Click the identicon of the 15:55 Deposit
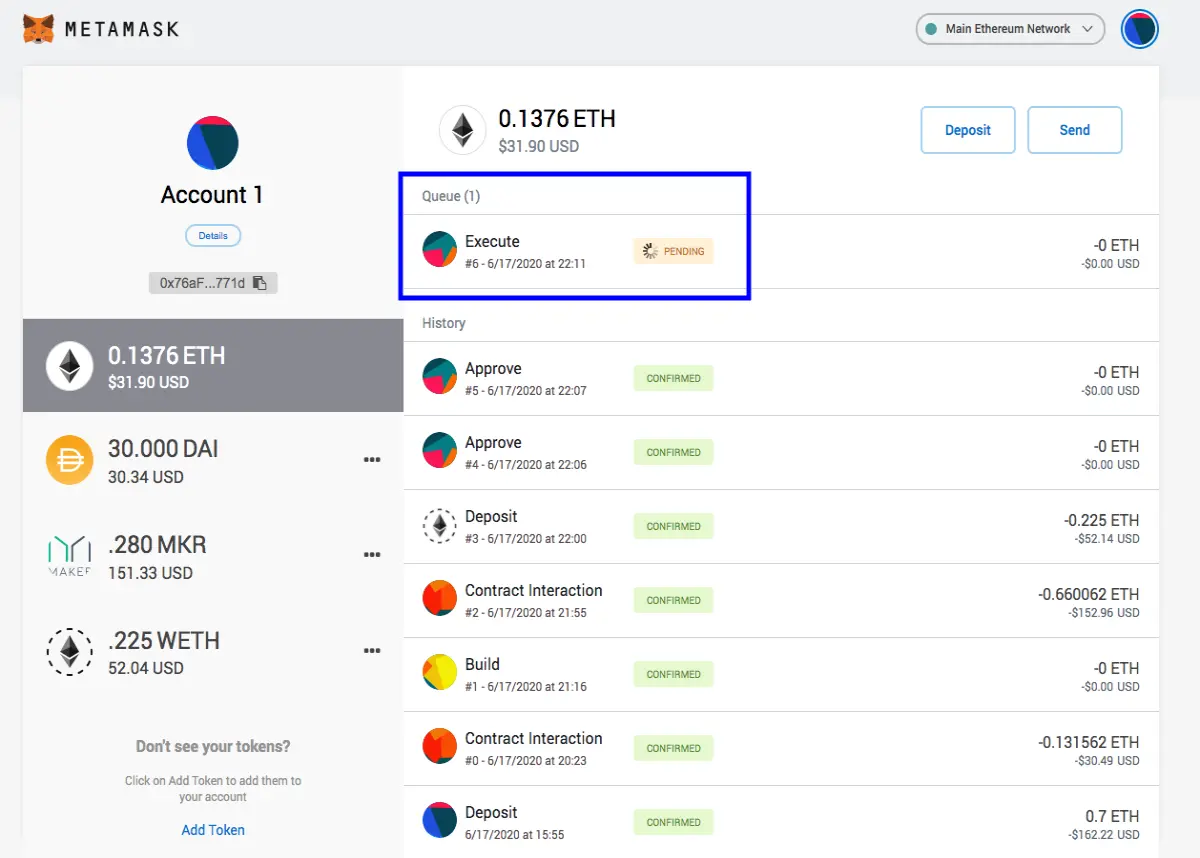1200x858 pixels. (440, 820)
